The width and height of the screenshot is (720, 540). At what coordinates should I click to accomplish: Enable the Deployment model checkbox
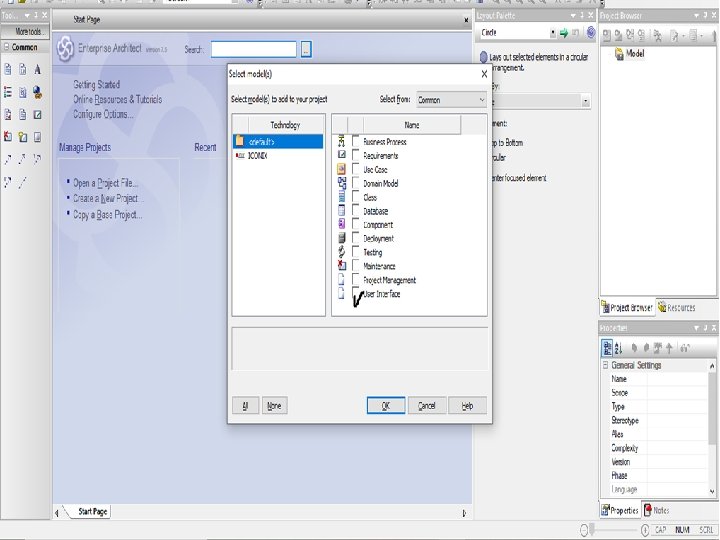(356, 237)
